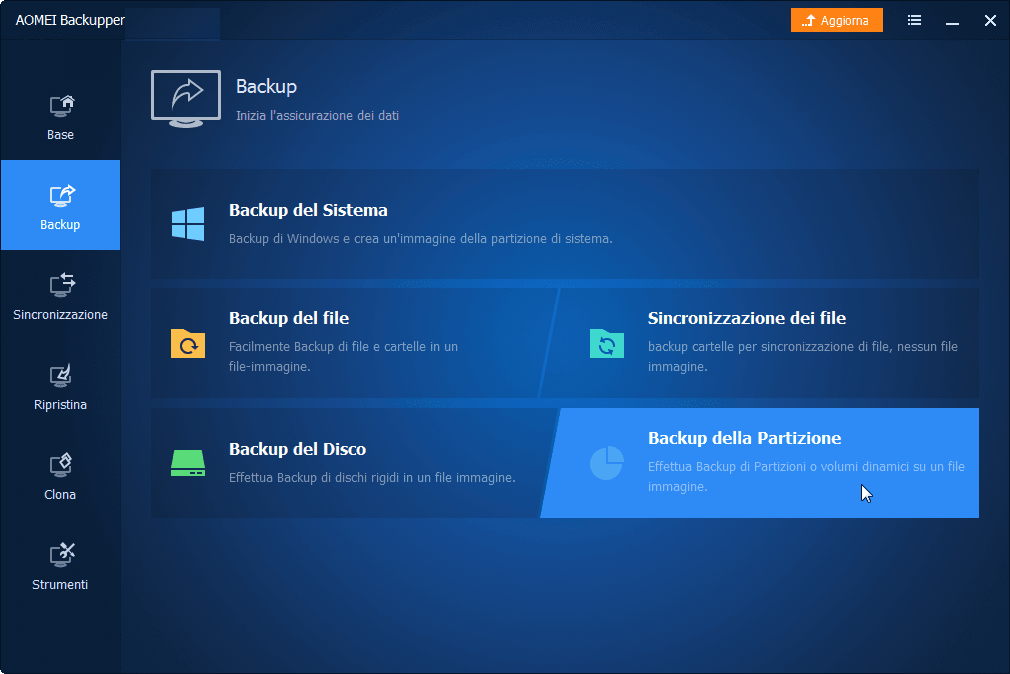Click description 'backup cartelle per sincronizzazione di file'

point(803,356)
